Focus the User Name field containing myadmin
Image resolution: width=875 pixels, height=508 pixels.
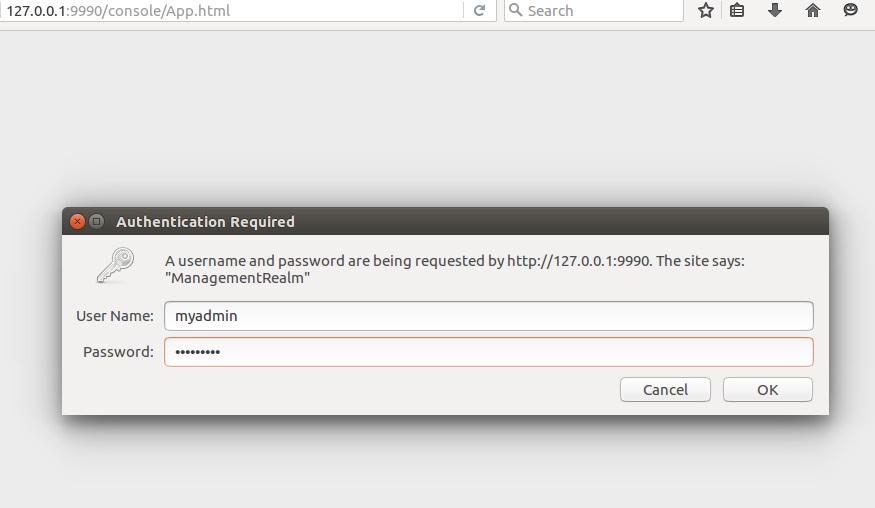(x=489, y=316)
